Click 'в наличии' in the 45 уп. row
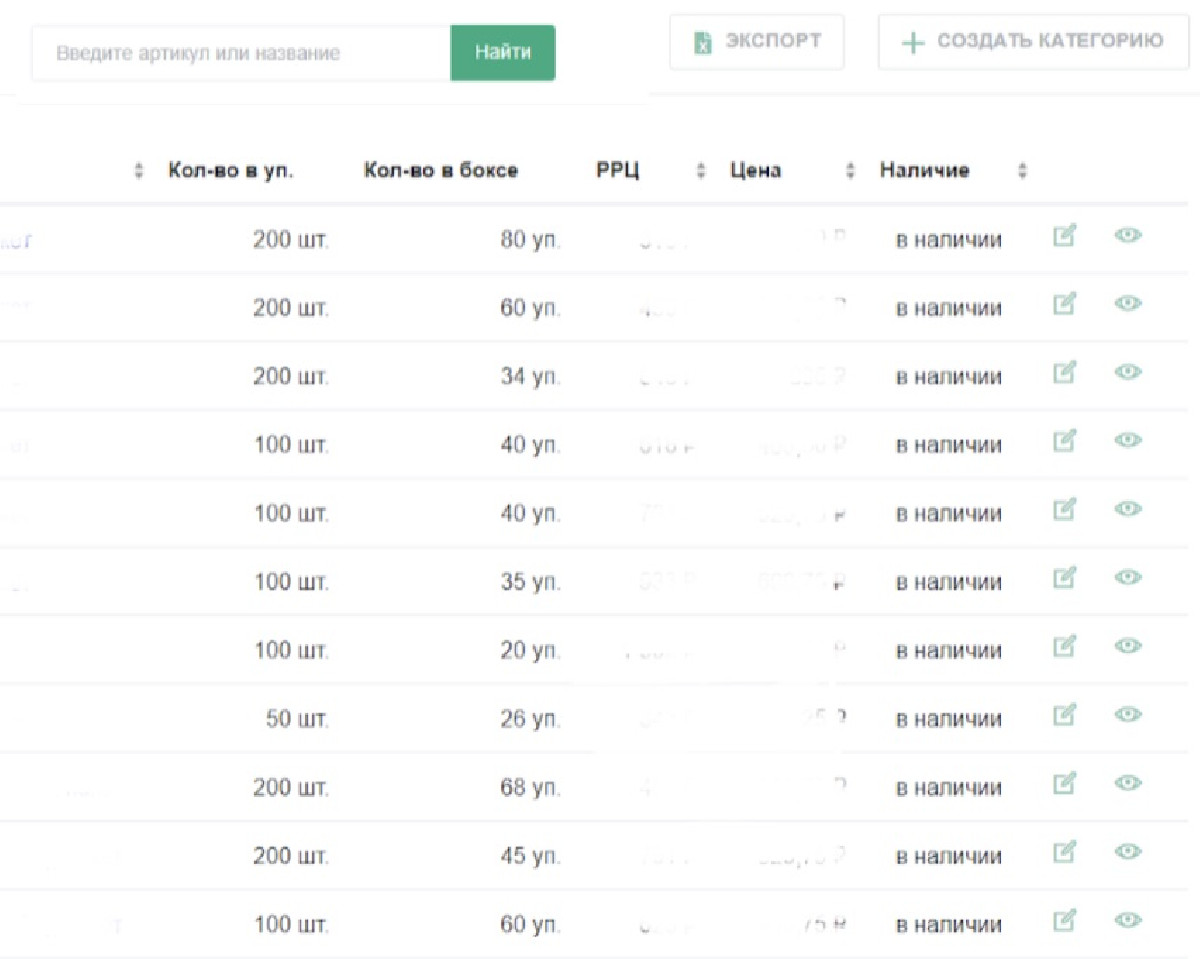The height and width of the screenshot is (959, 1200). 948,857
